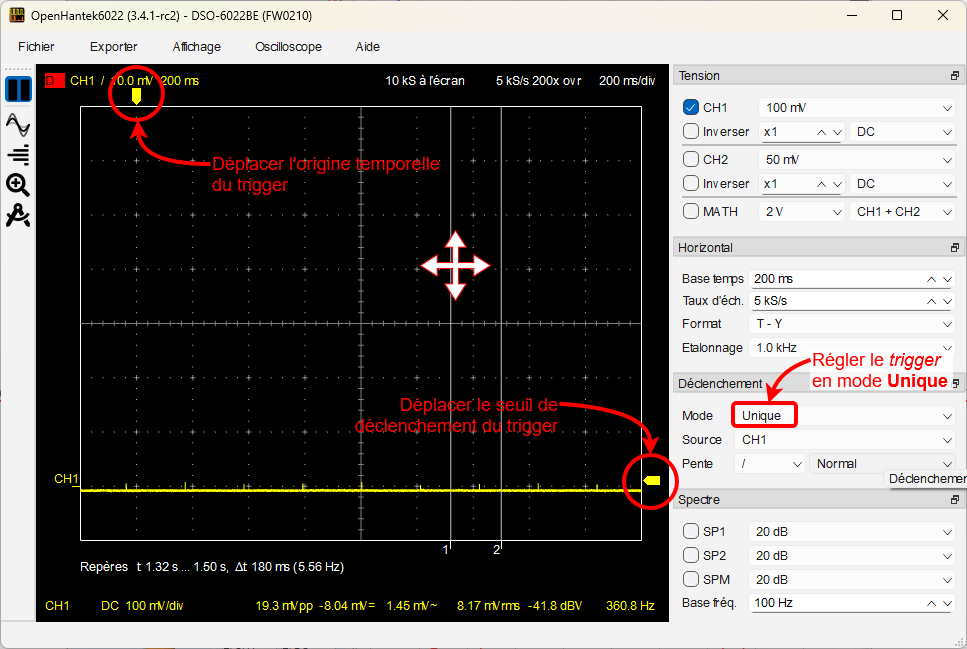
Task: Undock the Horizontal panel
Action: (955, 247)
